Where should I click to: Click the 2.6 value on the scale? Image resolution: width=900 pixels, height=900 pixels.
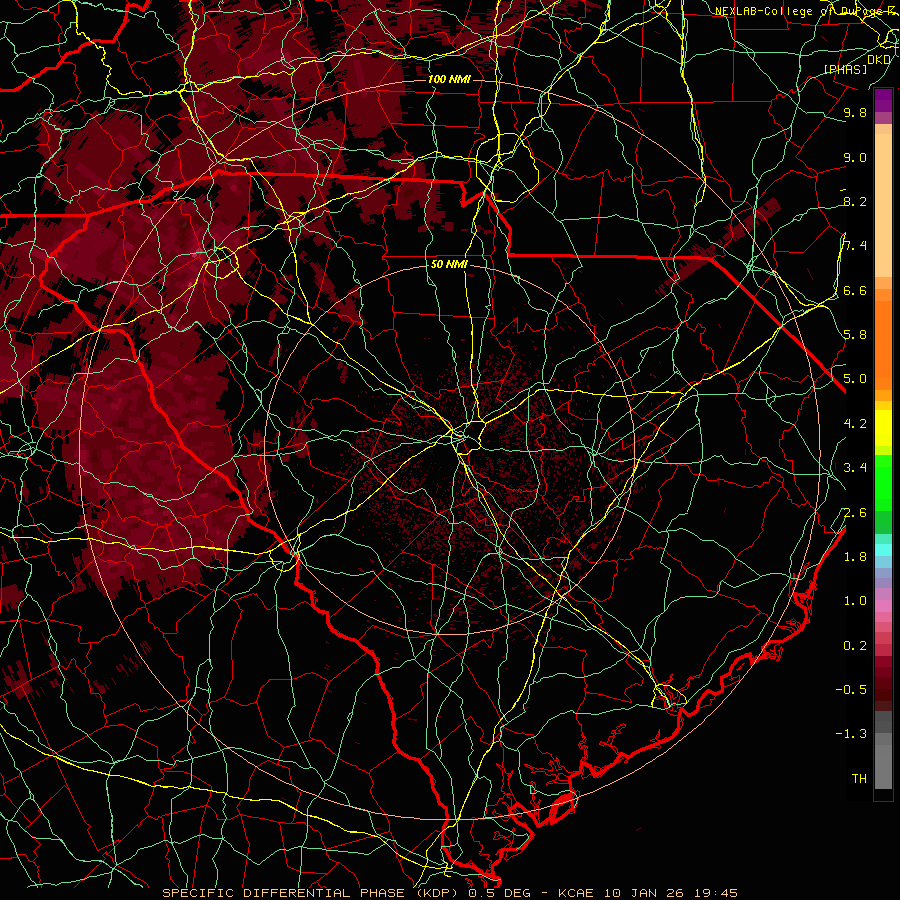tap(855, 513)
